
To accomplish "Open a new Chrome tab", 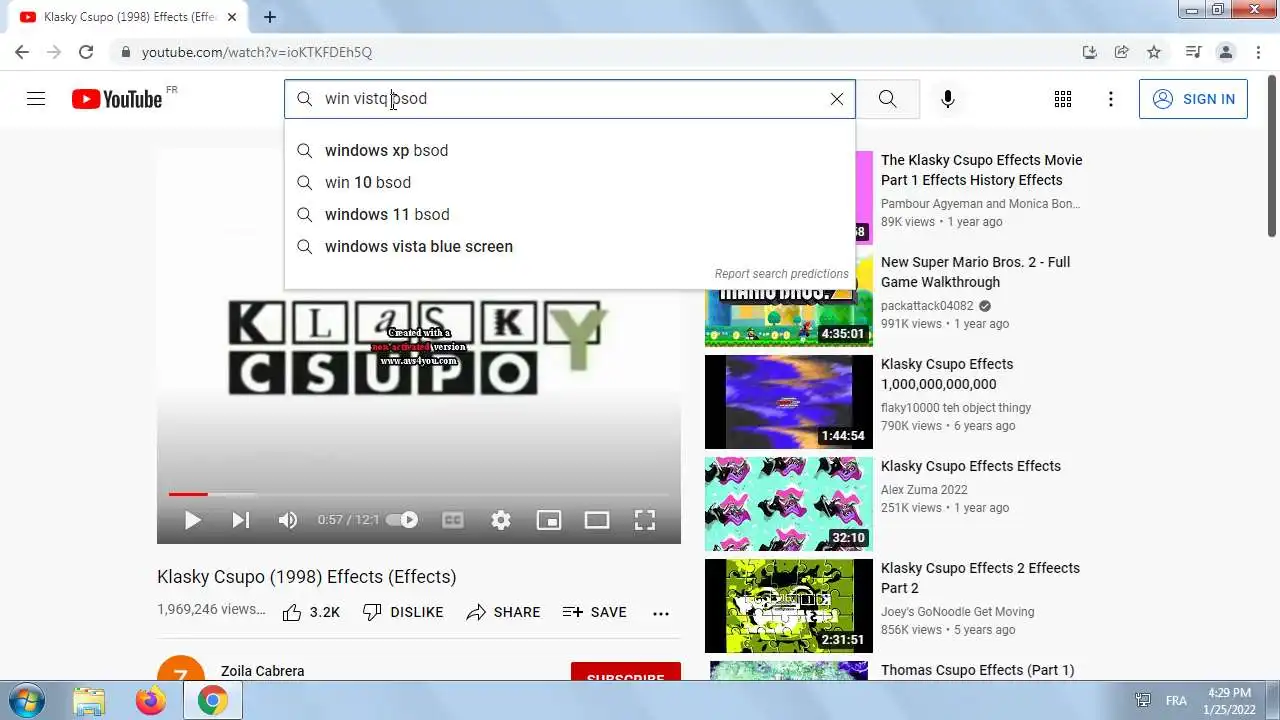I will pyautogui.click(x=270, y=17).
